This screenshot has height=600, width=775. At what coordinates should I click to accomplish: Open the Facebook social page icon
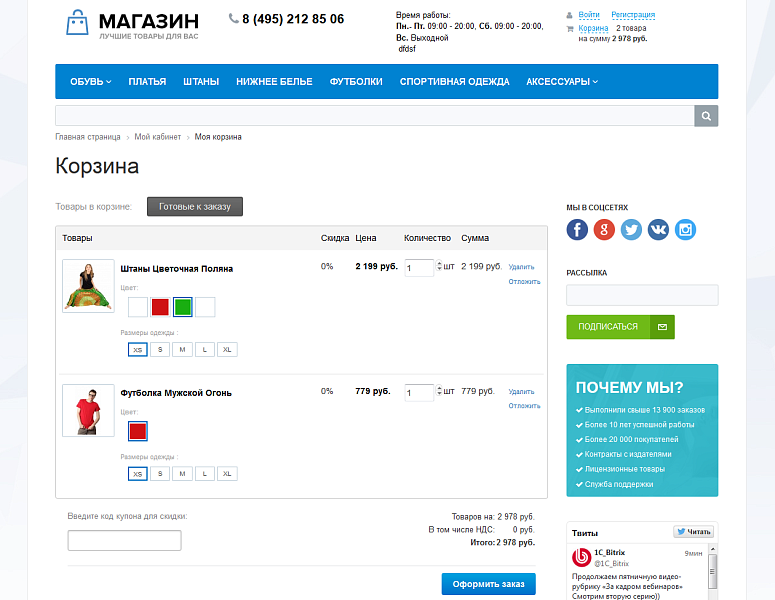[x=577, y=230]
